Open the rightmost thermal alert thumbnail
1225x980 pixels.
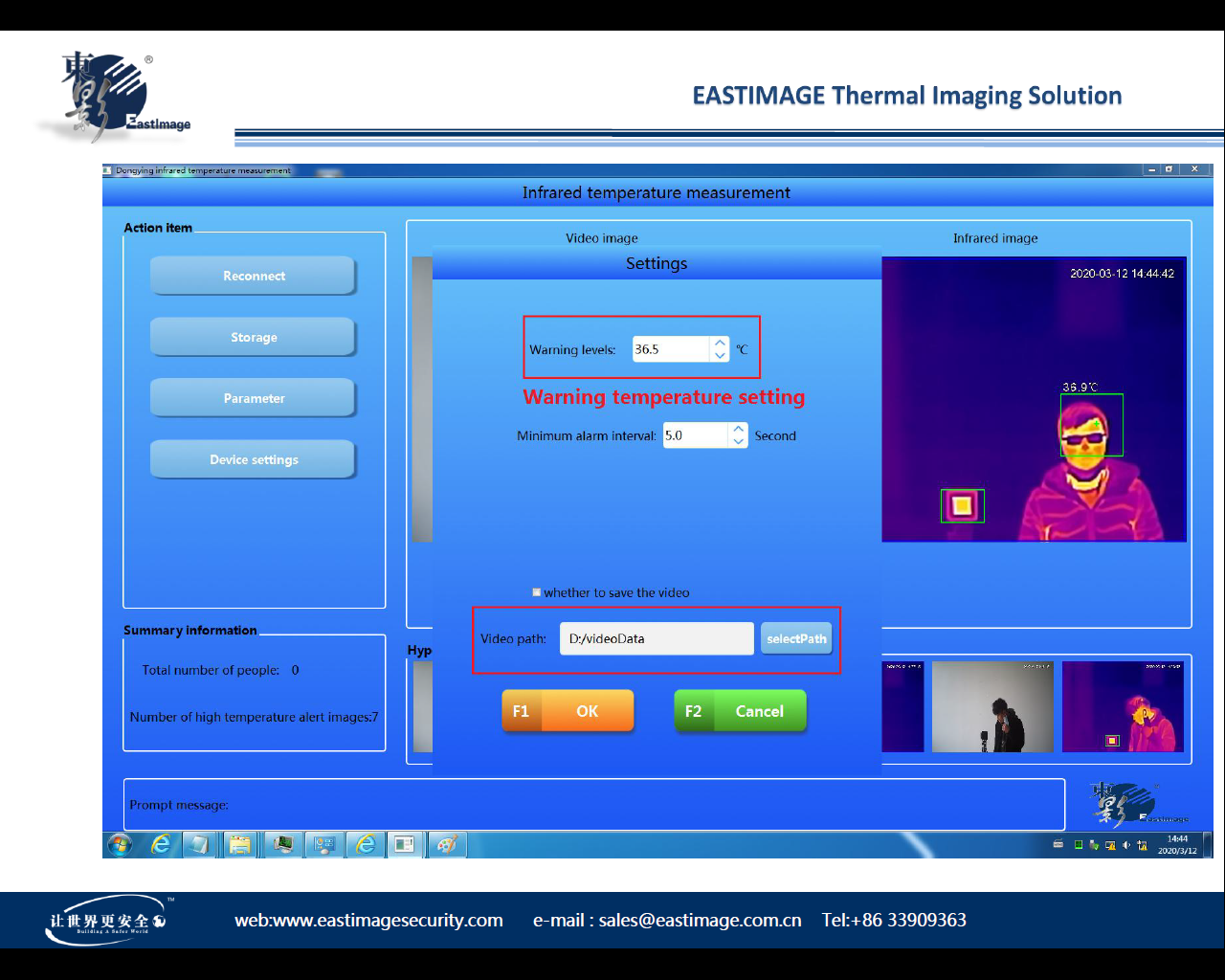pos(1123,706)
